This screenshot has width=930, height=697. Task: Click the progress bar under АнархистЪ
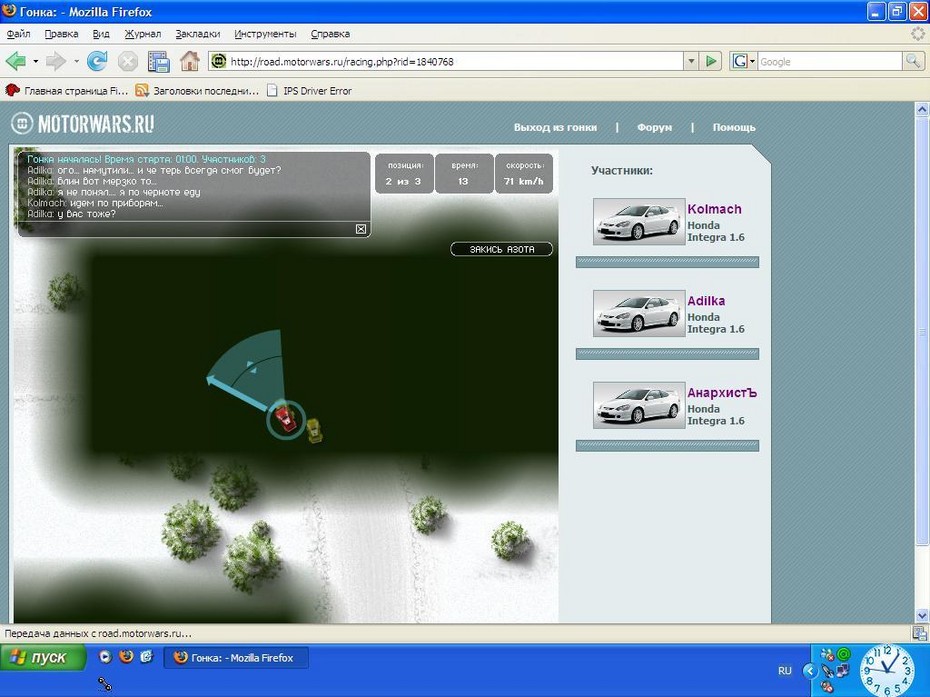coord(667,446)
